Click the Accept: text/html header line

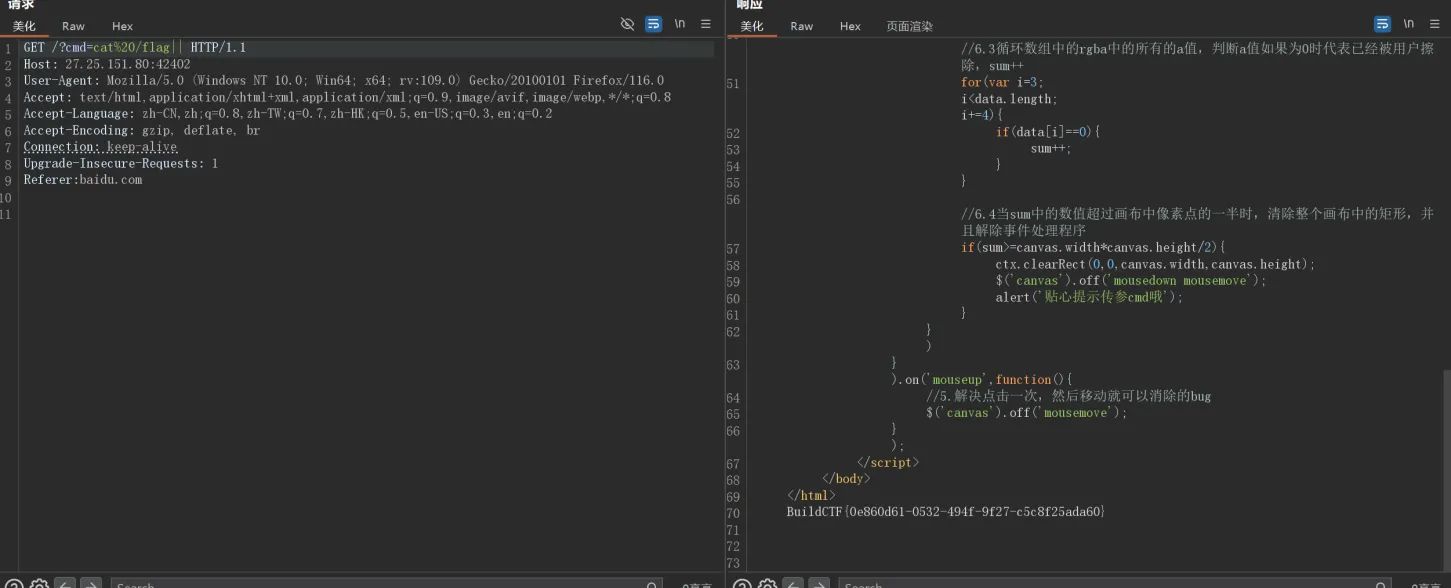tap(347, 97)
